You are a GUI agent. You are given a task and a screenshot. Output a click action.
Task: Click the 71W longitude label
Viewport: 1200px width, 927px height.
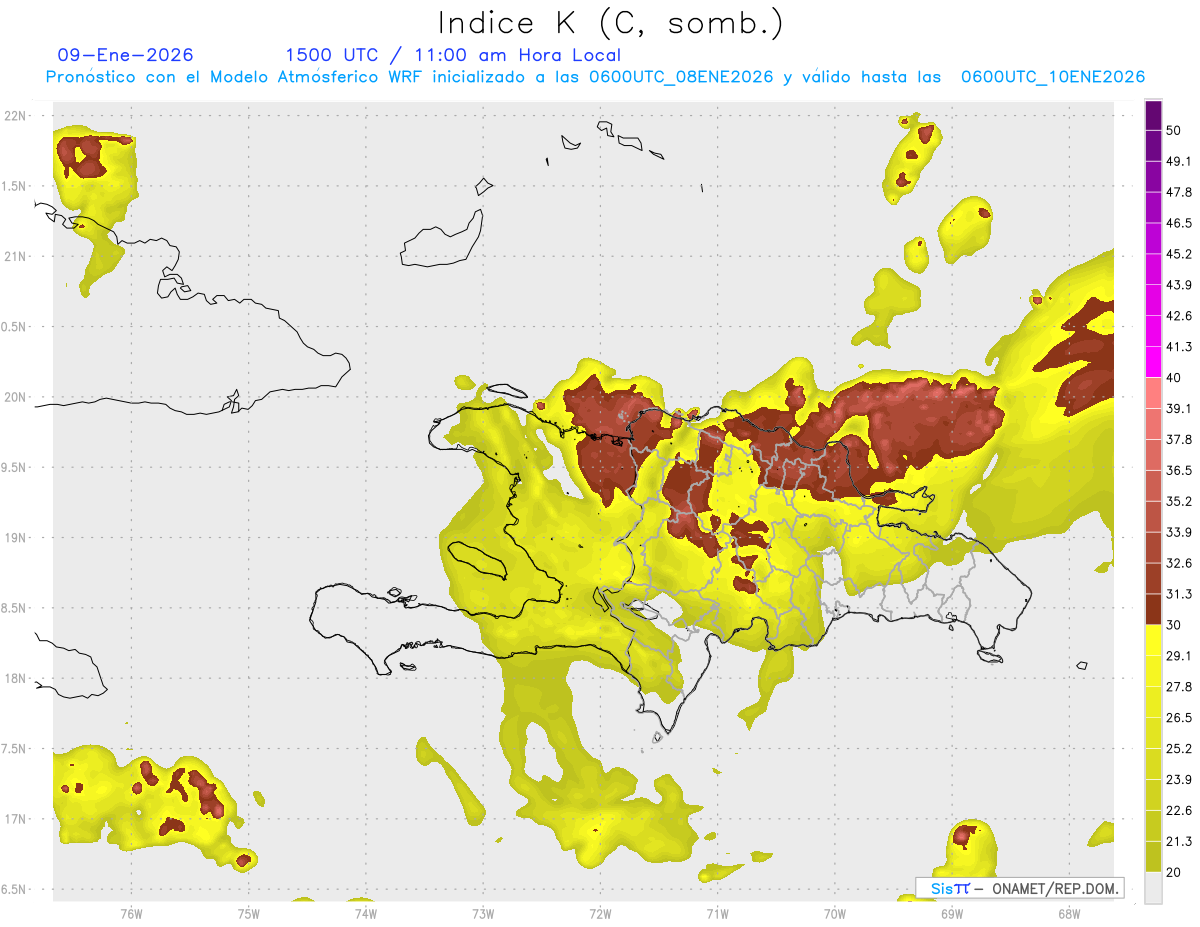[717, 913]
